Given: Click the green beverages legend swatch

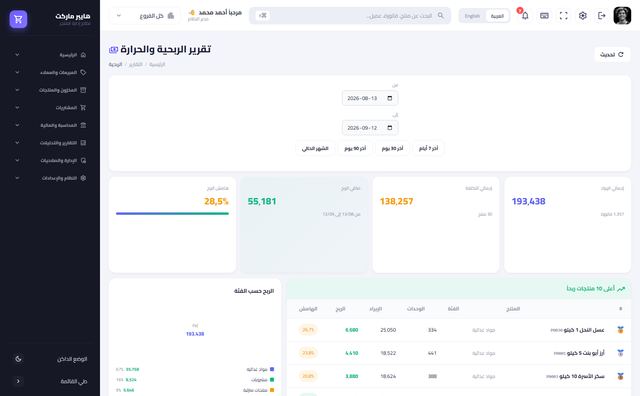Looking at the screenshot, I should [272, 380].
